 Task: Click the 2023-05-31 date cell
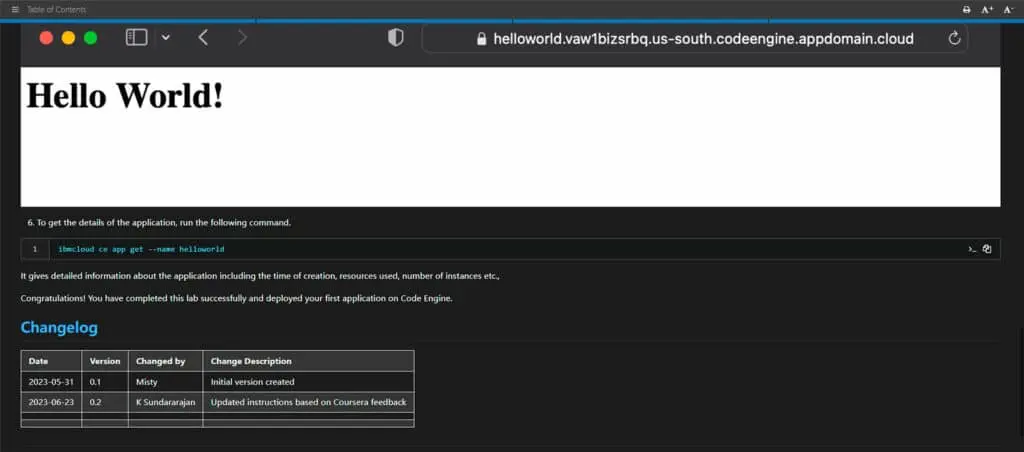52,381
